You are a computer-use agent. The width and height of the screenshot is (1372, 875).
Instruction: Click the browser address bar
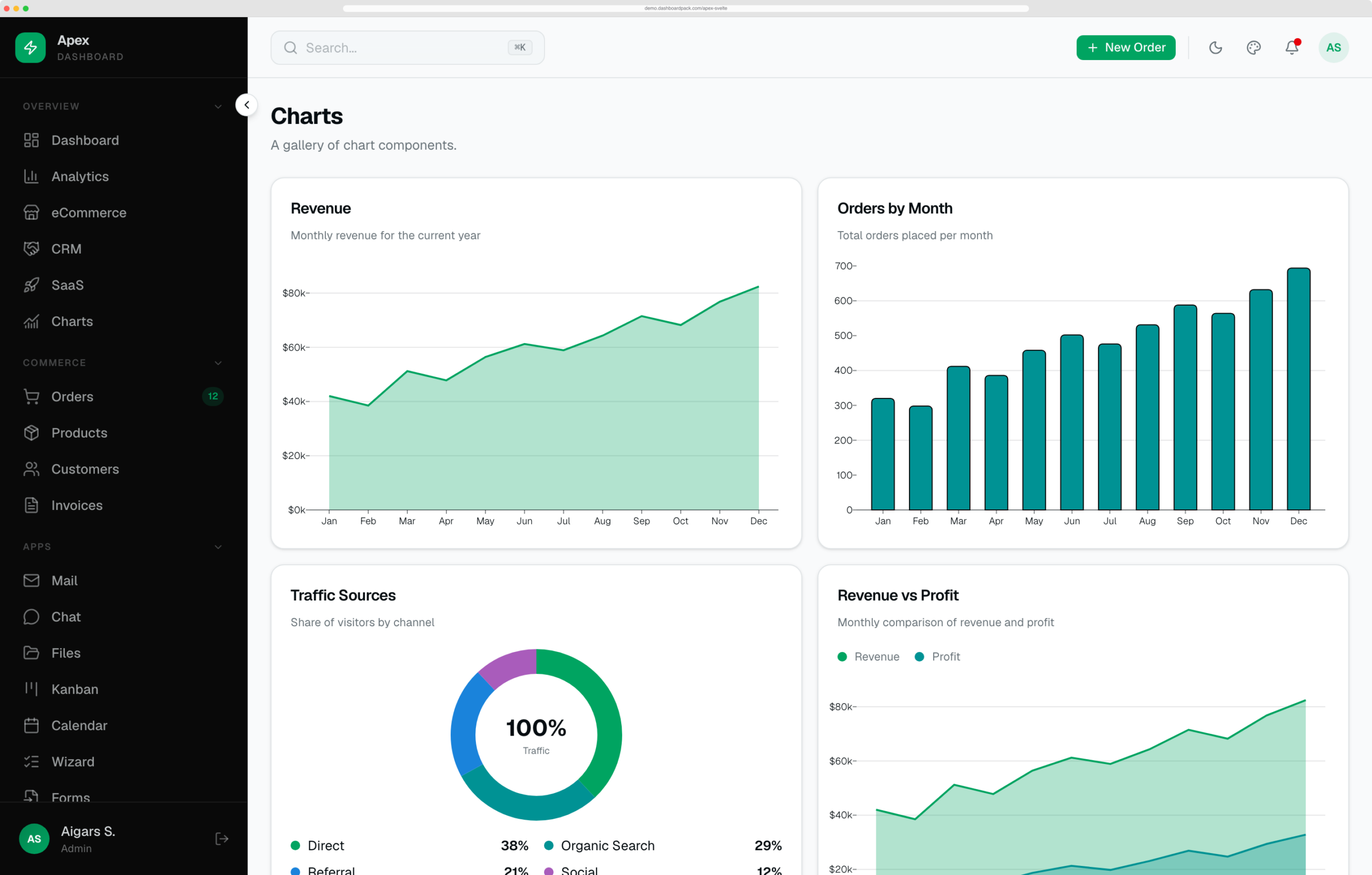685,8
